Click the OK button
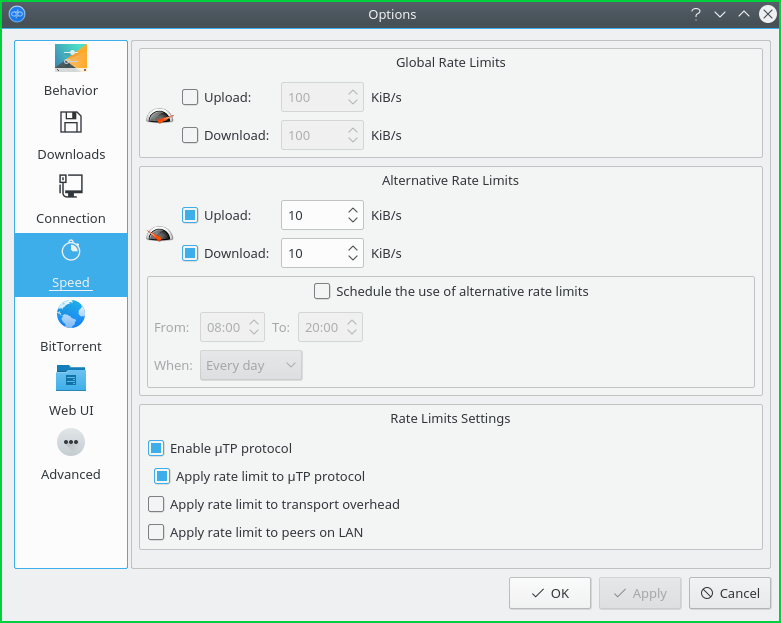 click(549, 593)
